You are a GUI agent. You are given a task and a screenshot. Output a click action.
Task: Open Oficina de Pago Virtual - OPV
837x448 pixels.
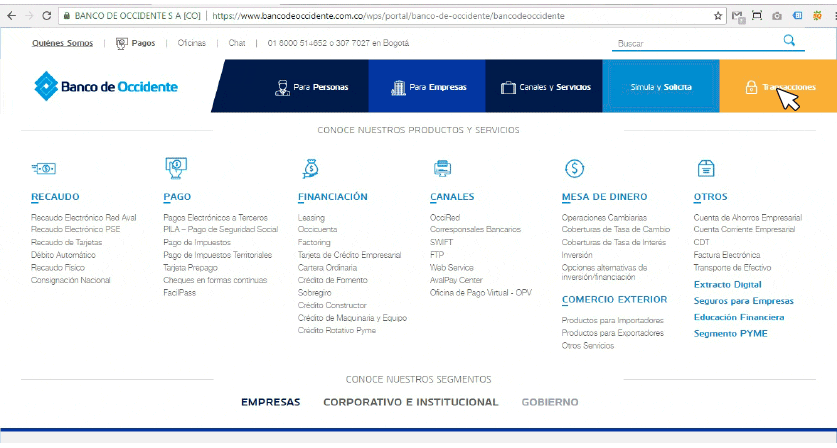(x=481, y=293)
